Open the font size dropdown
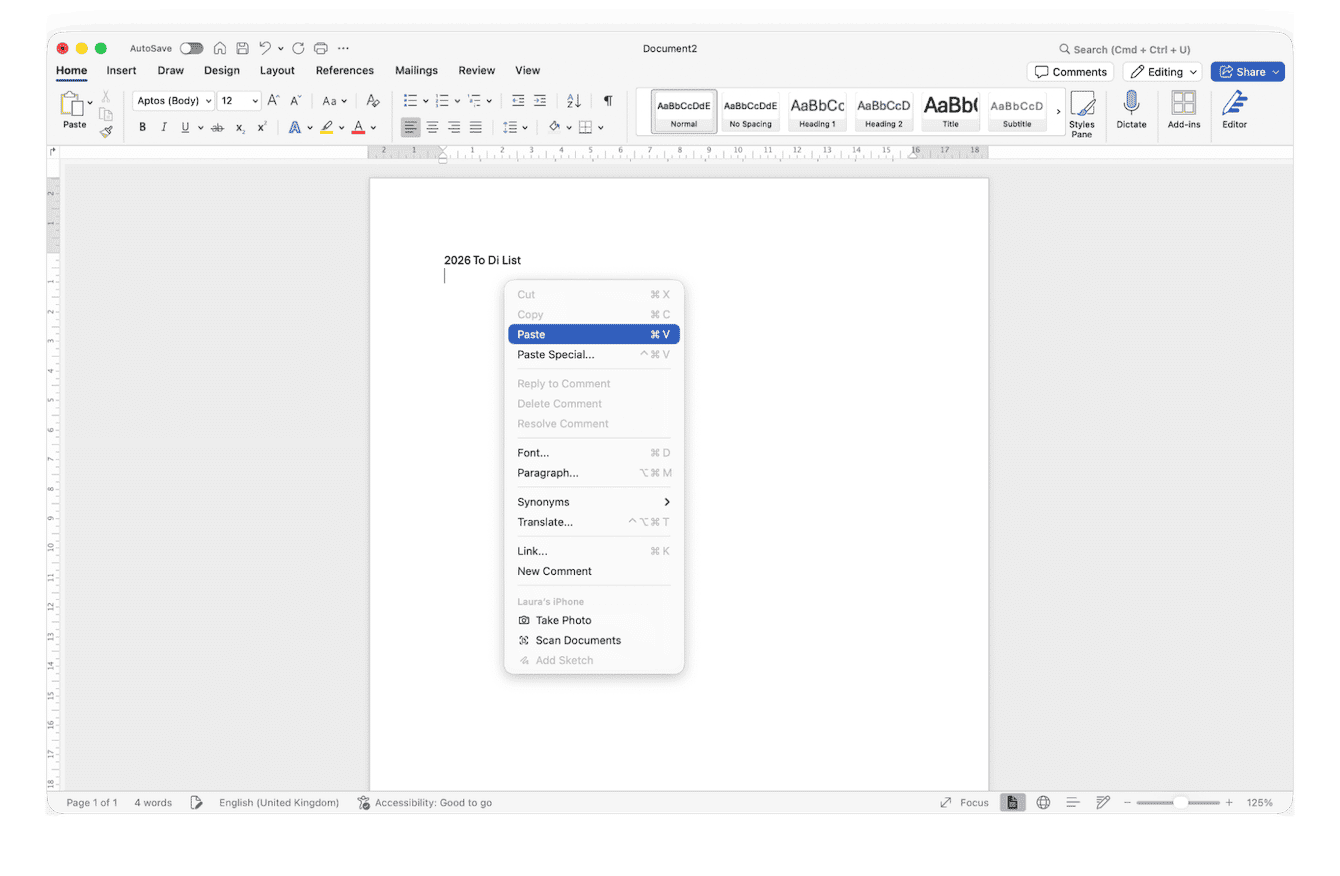The image size is (1340, 876). [x=253, y=100]
